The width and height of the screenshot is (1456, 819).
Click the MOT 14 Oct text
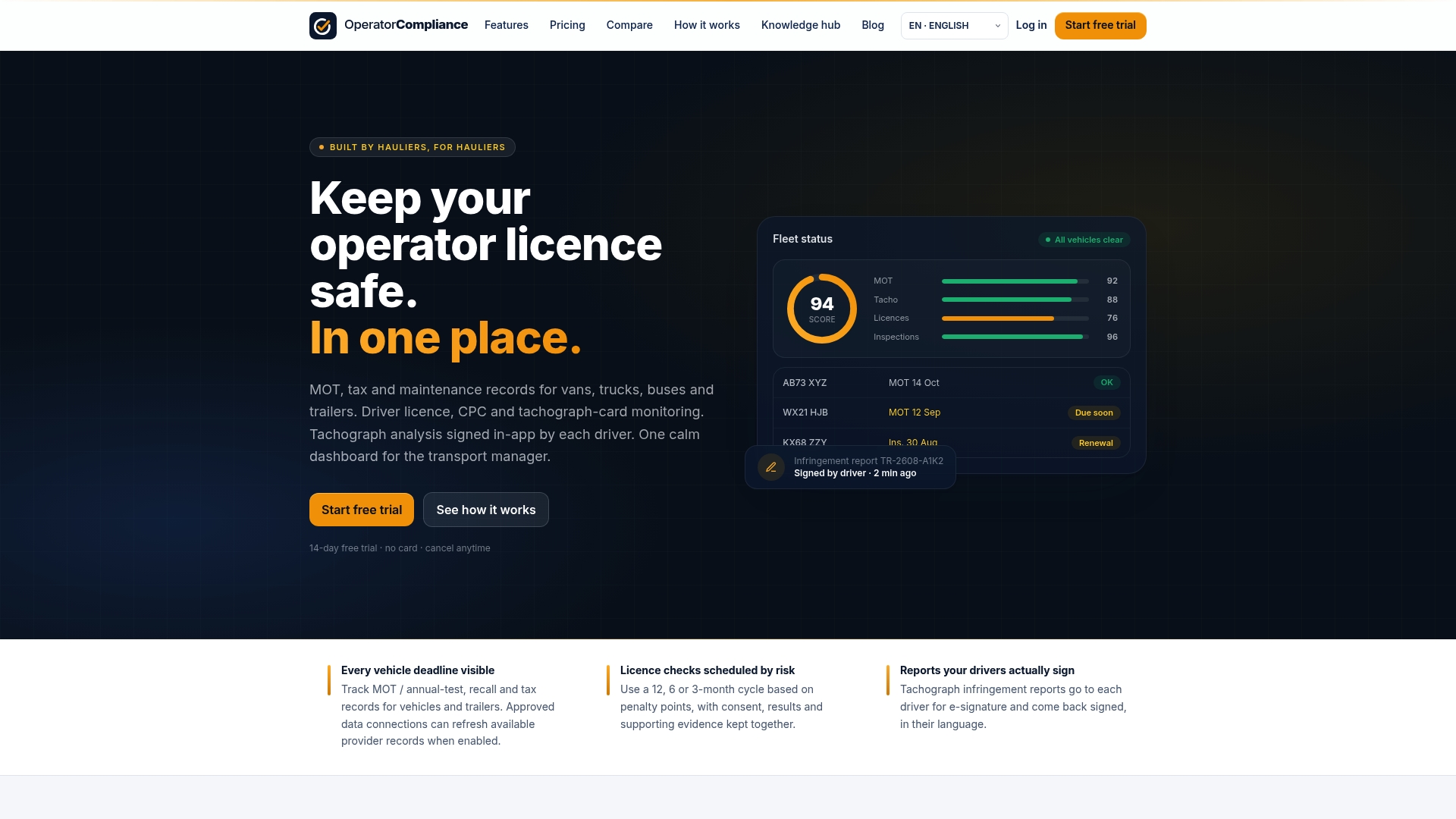pos(914,383)
